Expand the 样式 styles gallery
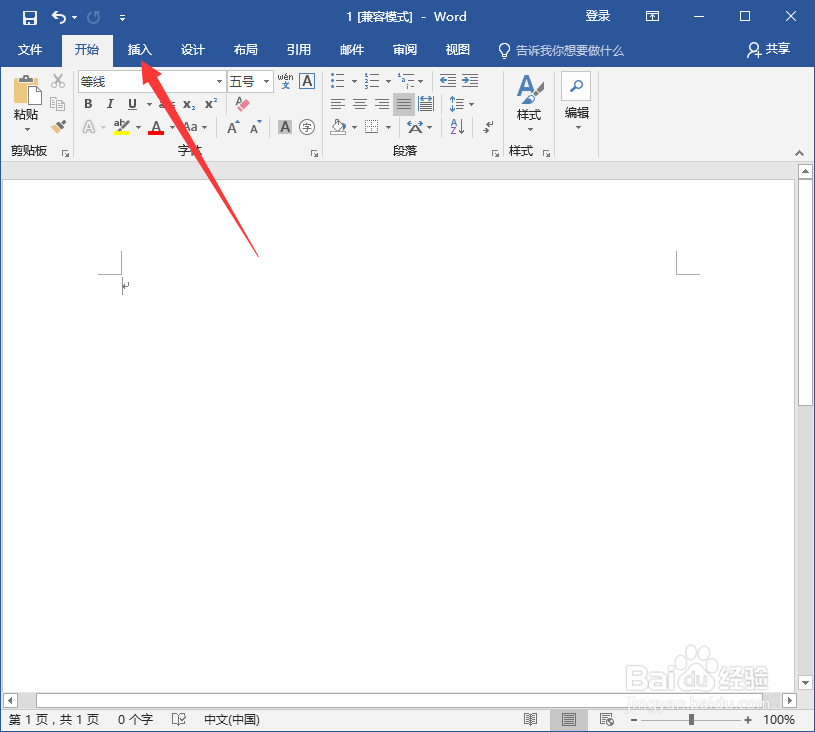 pos(529,103)
